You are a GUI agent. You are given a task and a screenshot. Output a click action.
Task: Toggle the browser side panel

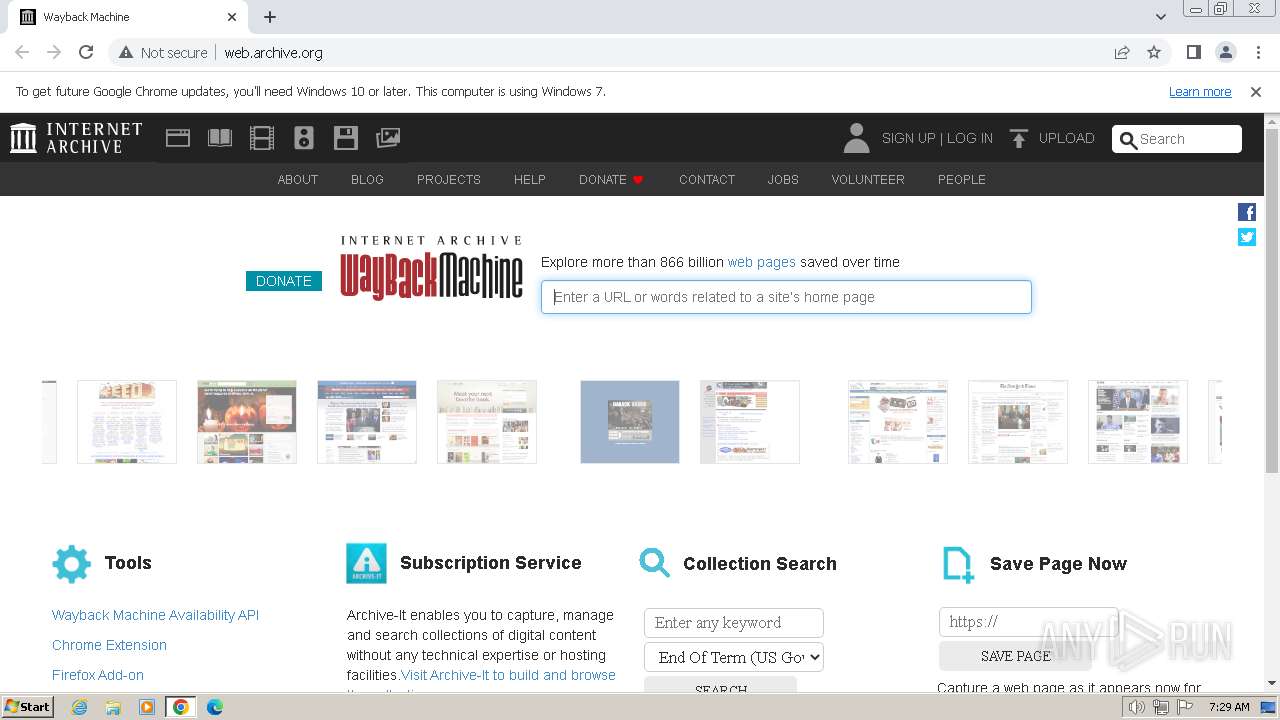click(x=1194, y=52)
